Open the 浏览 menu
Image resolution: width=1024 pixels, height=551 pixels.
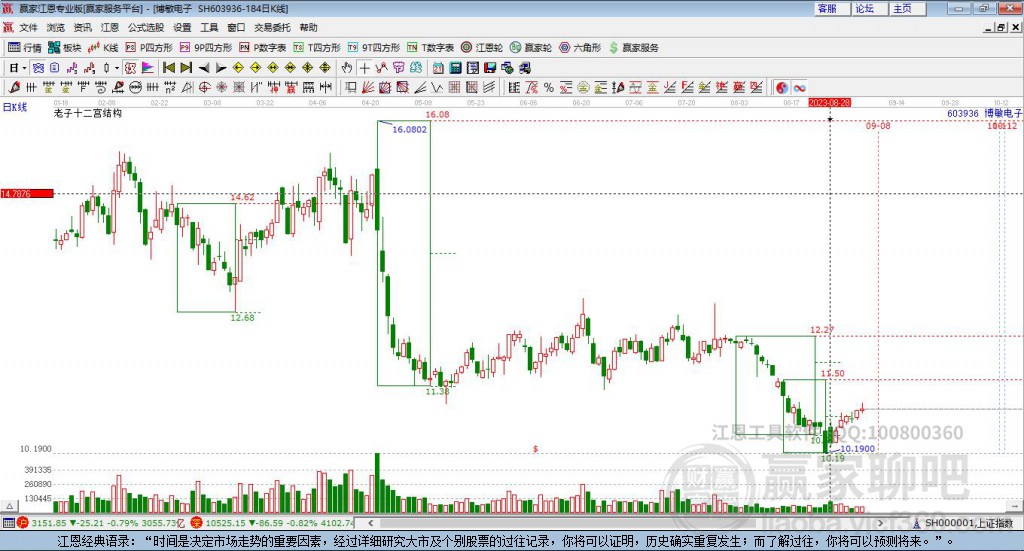pos(56,27)
